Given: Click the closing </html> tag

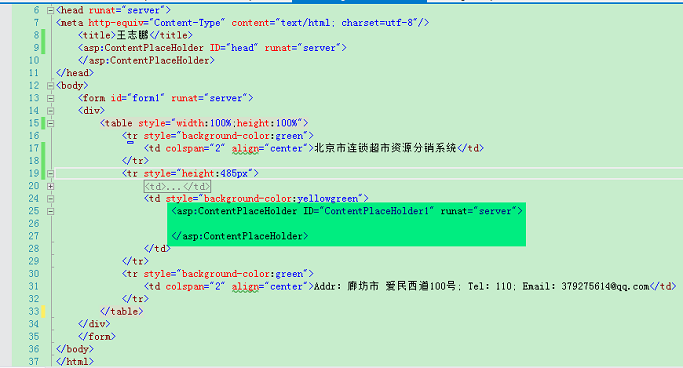Looking at the screenshot, I should 75,362.
